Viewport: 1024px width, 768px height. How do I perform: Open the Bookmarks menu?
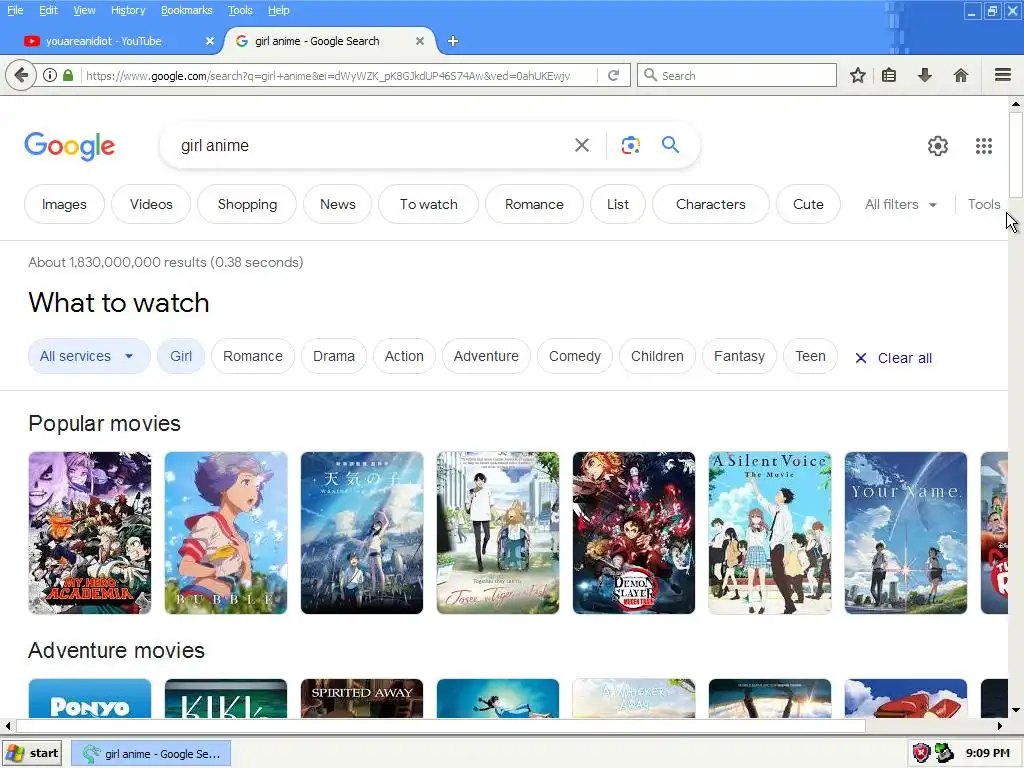[x=186, y=10]
